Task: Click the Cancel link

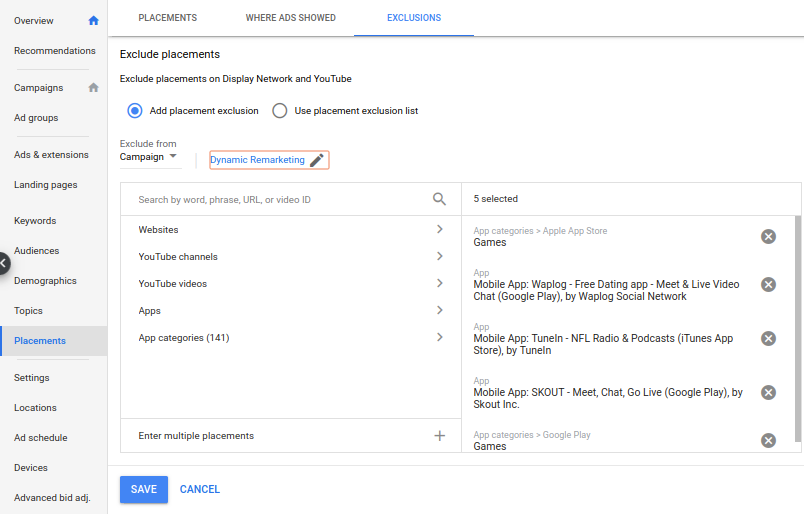Action: click(200, 489)
